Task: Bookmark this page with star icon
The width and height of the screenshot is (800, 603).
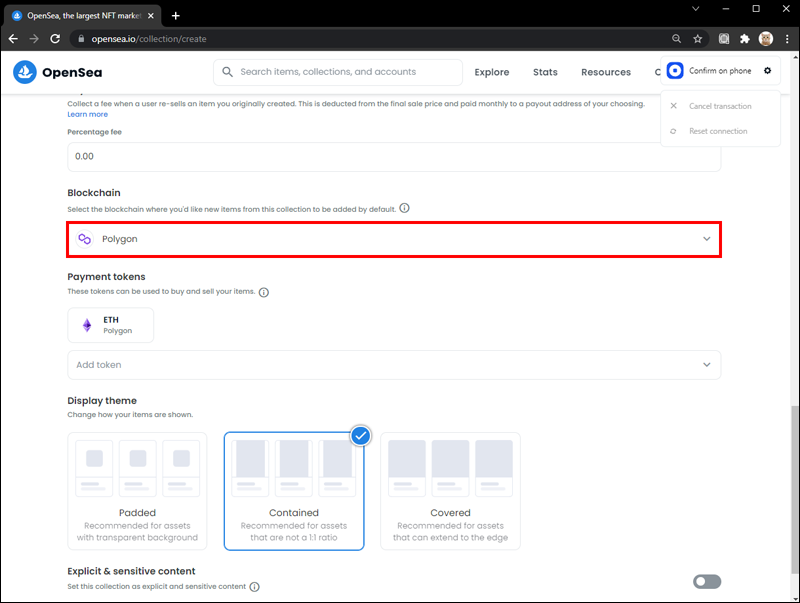Action: point(697,39)
